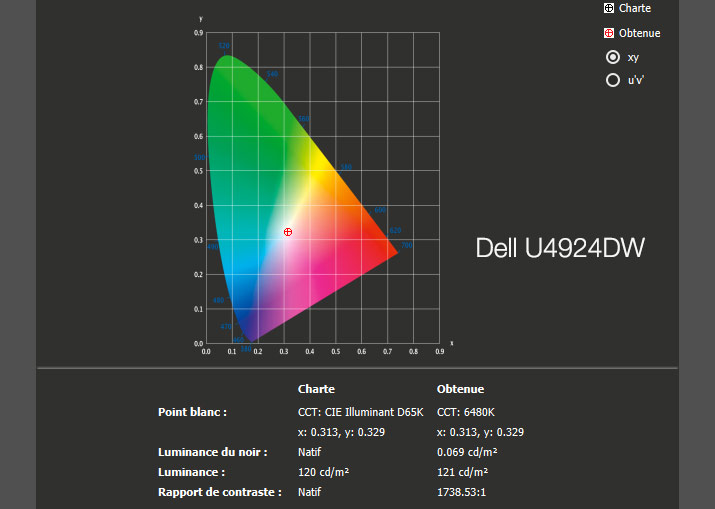
Task: Click the red Obtenue legend target icon
Action: pyautogui.click(x=609, y=33)
